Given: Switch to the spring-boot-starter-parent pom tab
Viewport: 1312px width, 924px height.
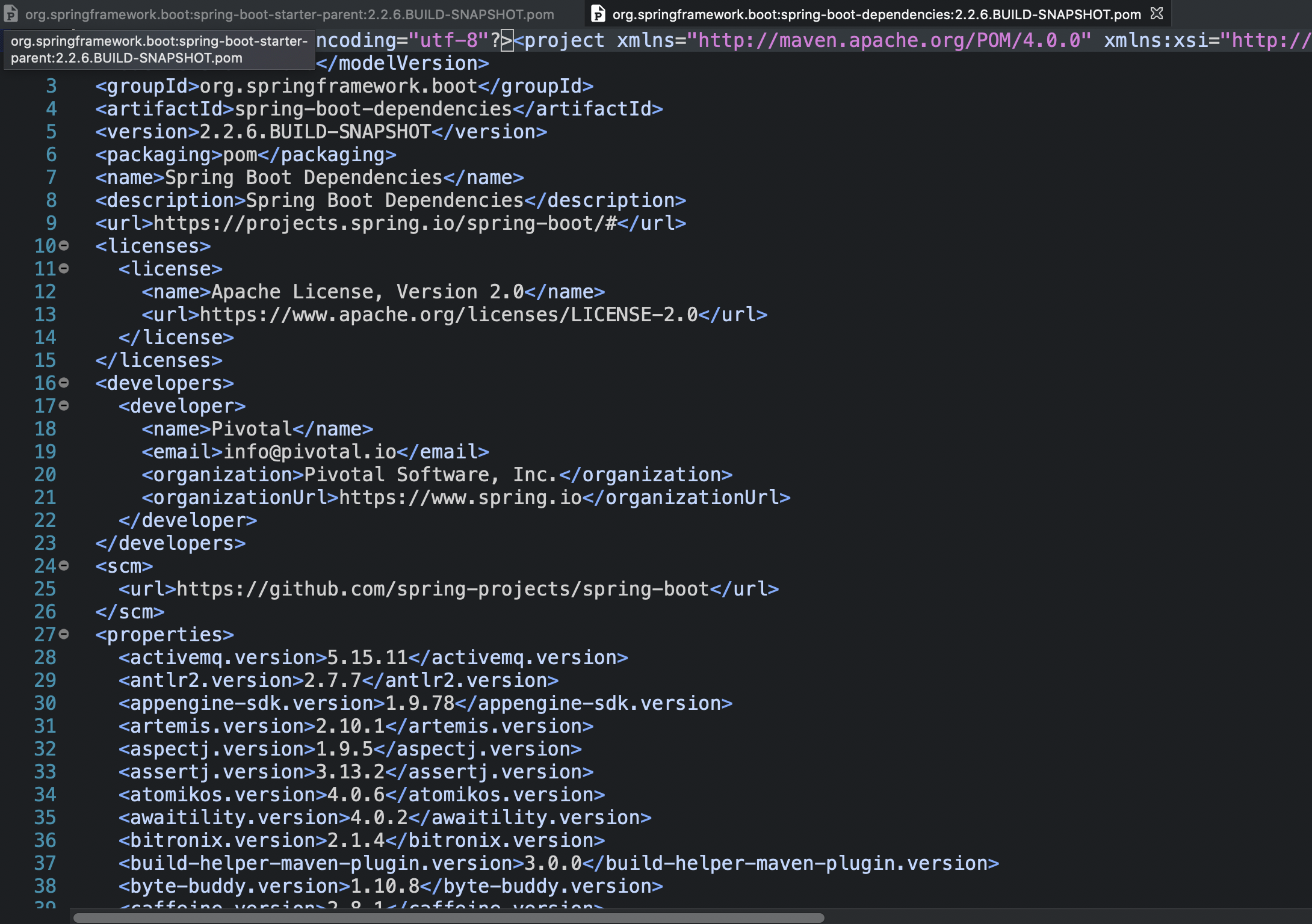Looking at the screenshot, I should [289, 14].
